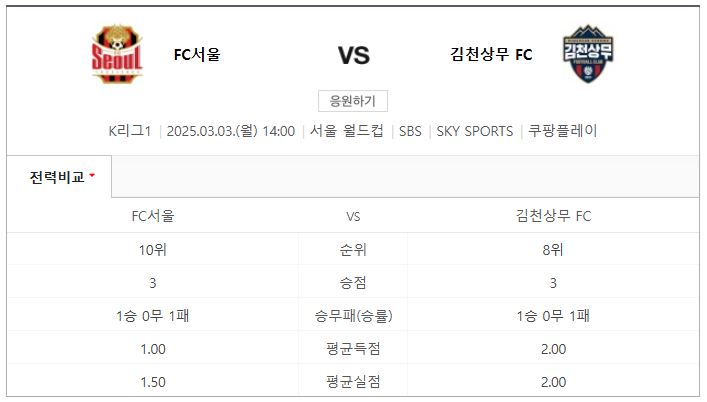707x402 pixels.
Task: Click the 서울 월드컵 stadium label
Action: 346,131
